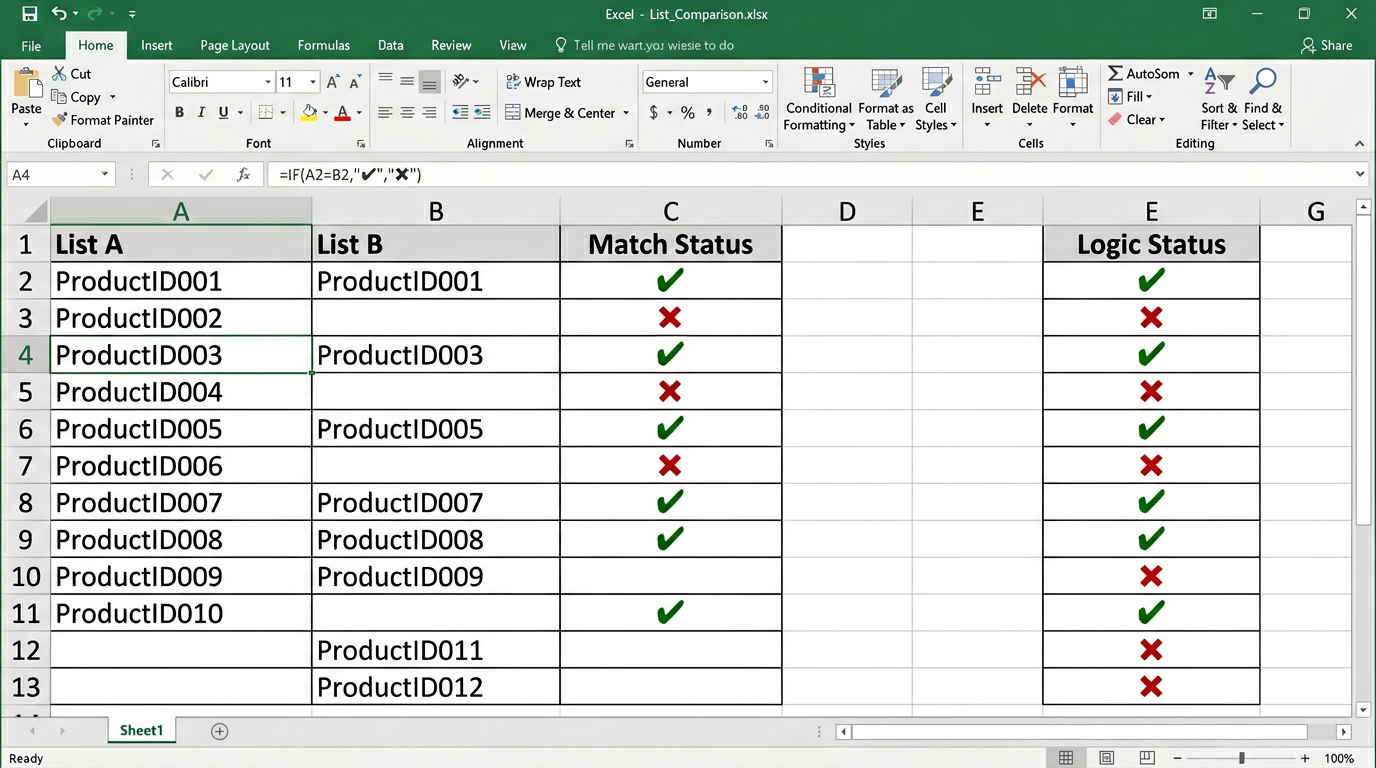Screen dimensions: 1376x768
Task: Click the Find & Select magnifier icon
Action: tap(1263, 82)
